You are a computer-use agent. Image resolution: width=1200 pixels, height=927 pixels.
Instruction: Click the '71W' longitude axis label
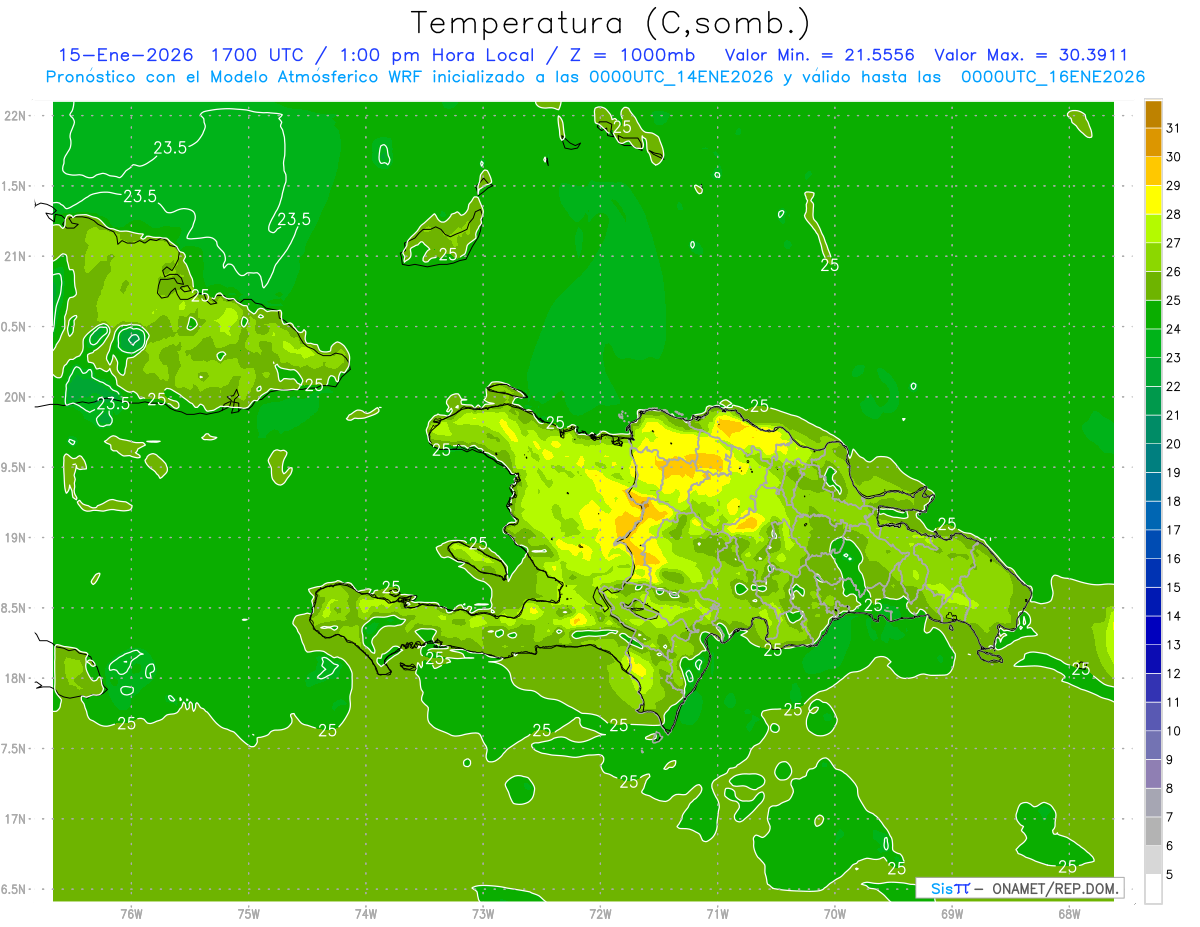(717, 914)
